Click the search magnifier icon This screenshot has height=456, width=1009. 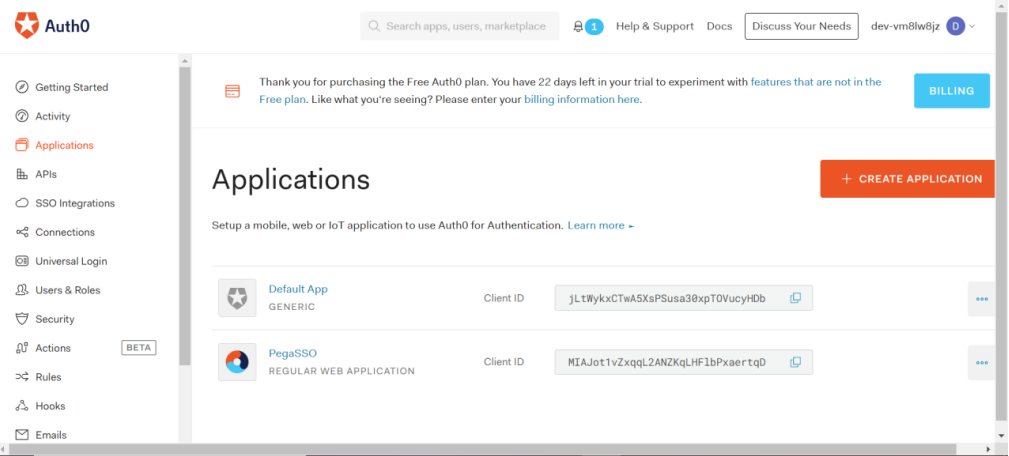374,26
